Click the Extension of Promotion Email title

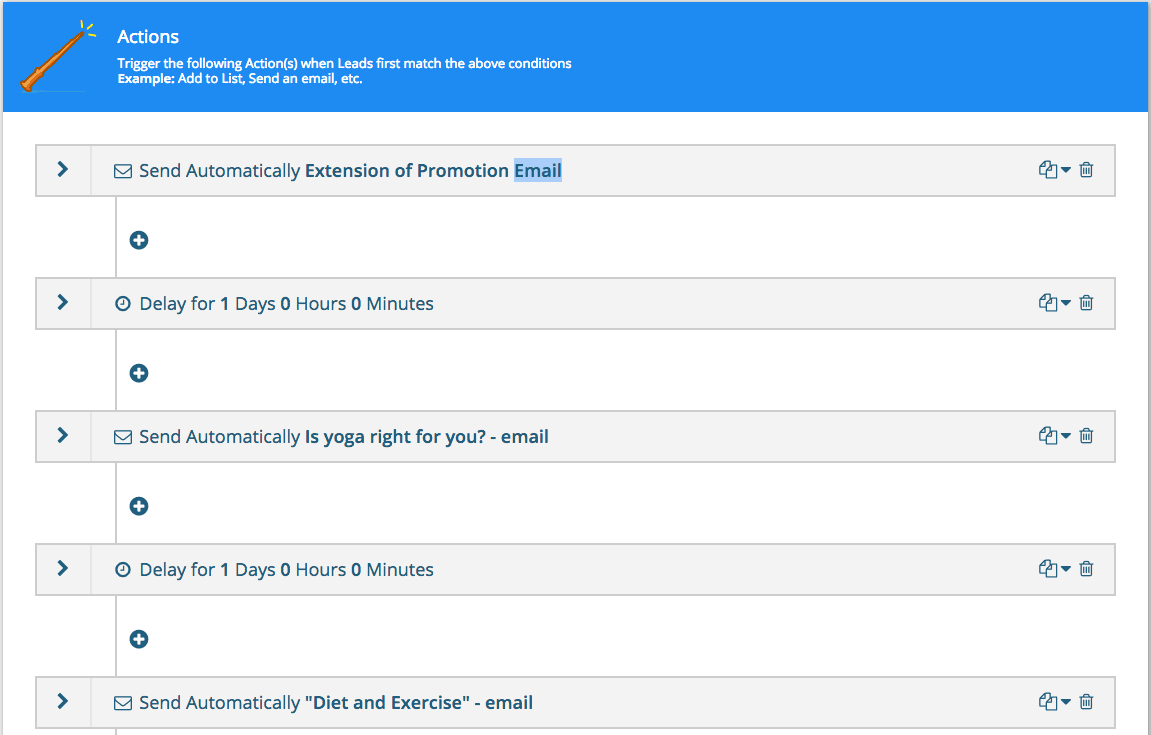(x=432, y=171)
